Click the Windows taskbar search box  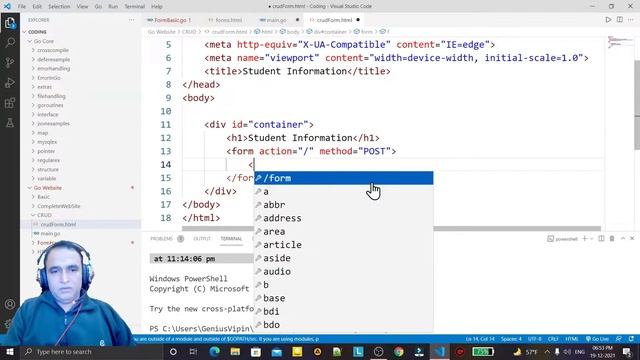91,351
